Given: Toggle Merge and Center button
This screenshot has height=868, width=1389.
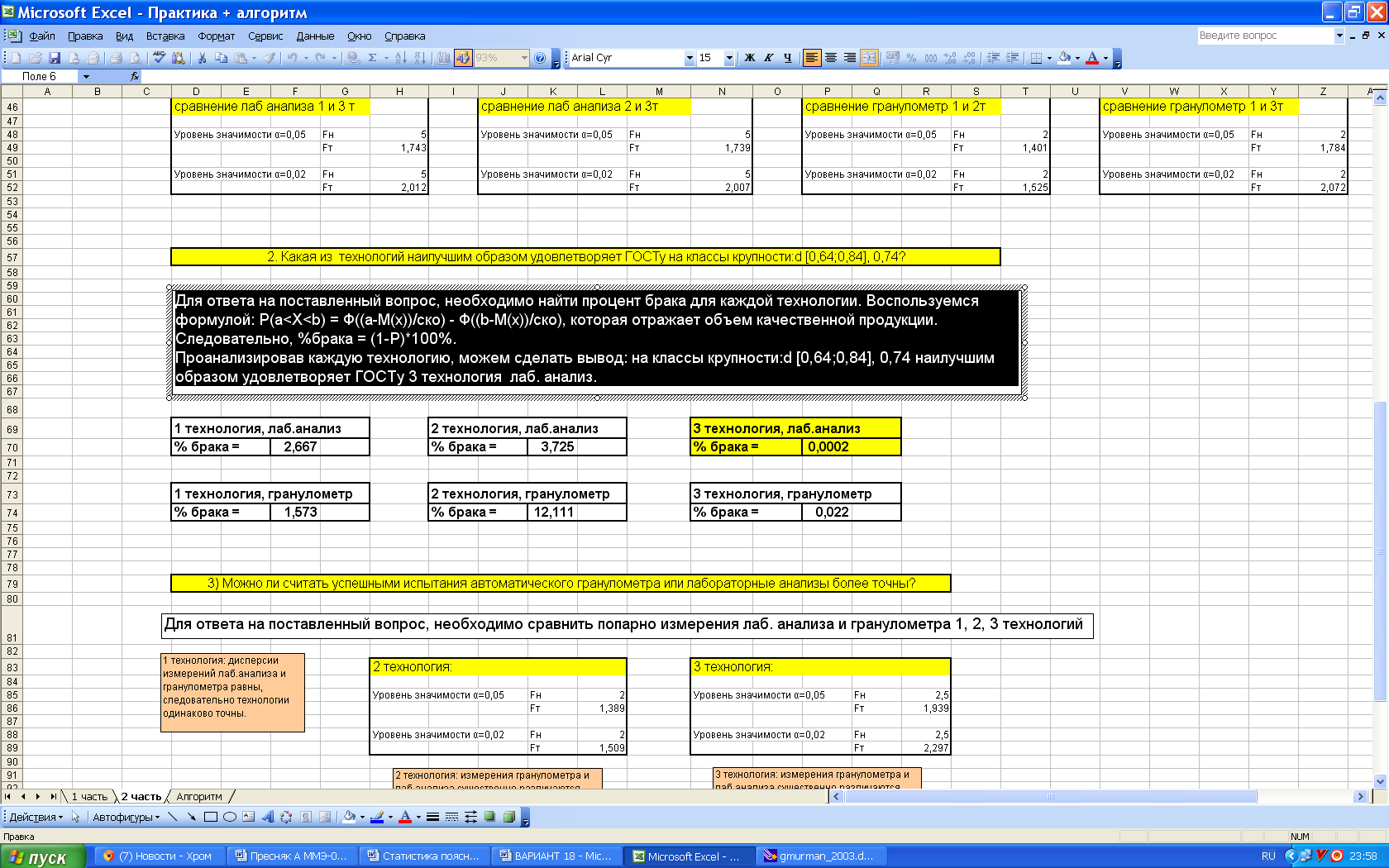Looking at the screenshot, I should click(x=869, y=58).
